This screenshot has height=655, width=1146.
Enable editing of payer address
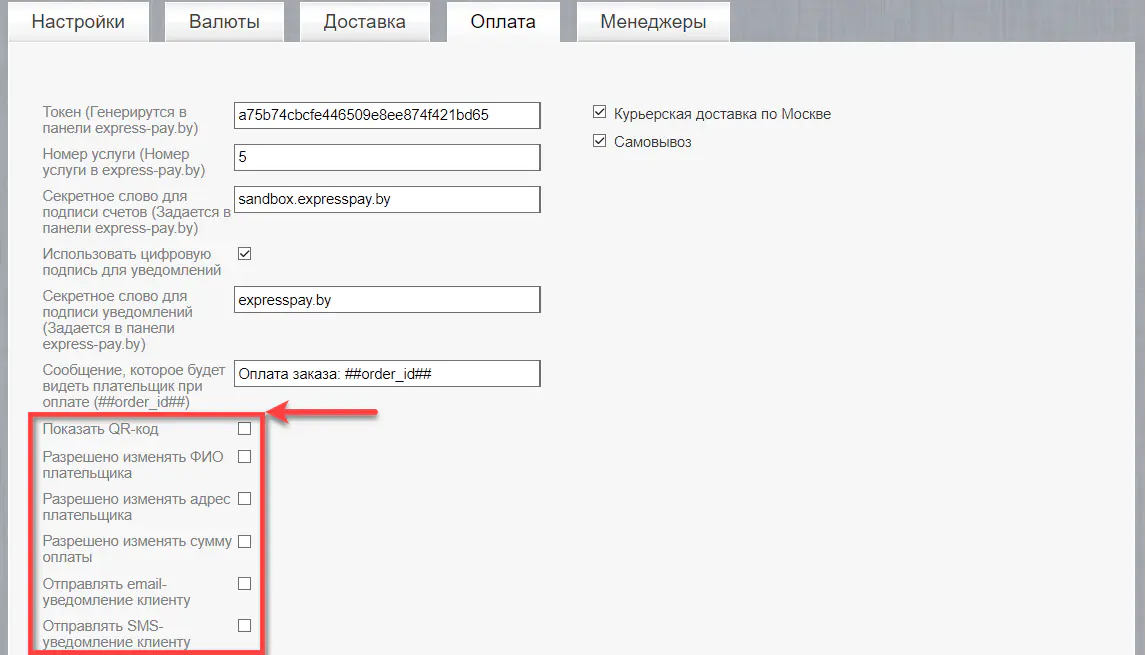244,498
